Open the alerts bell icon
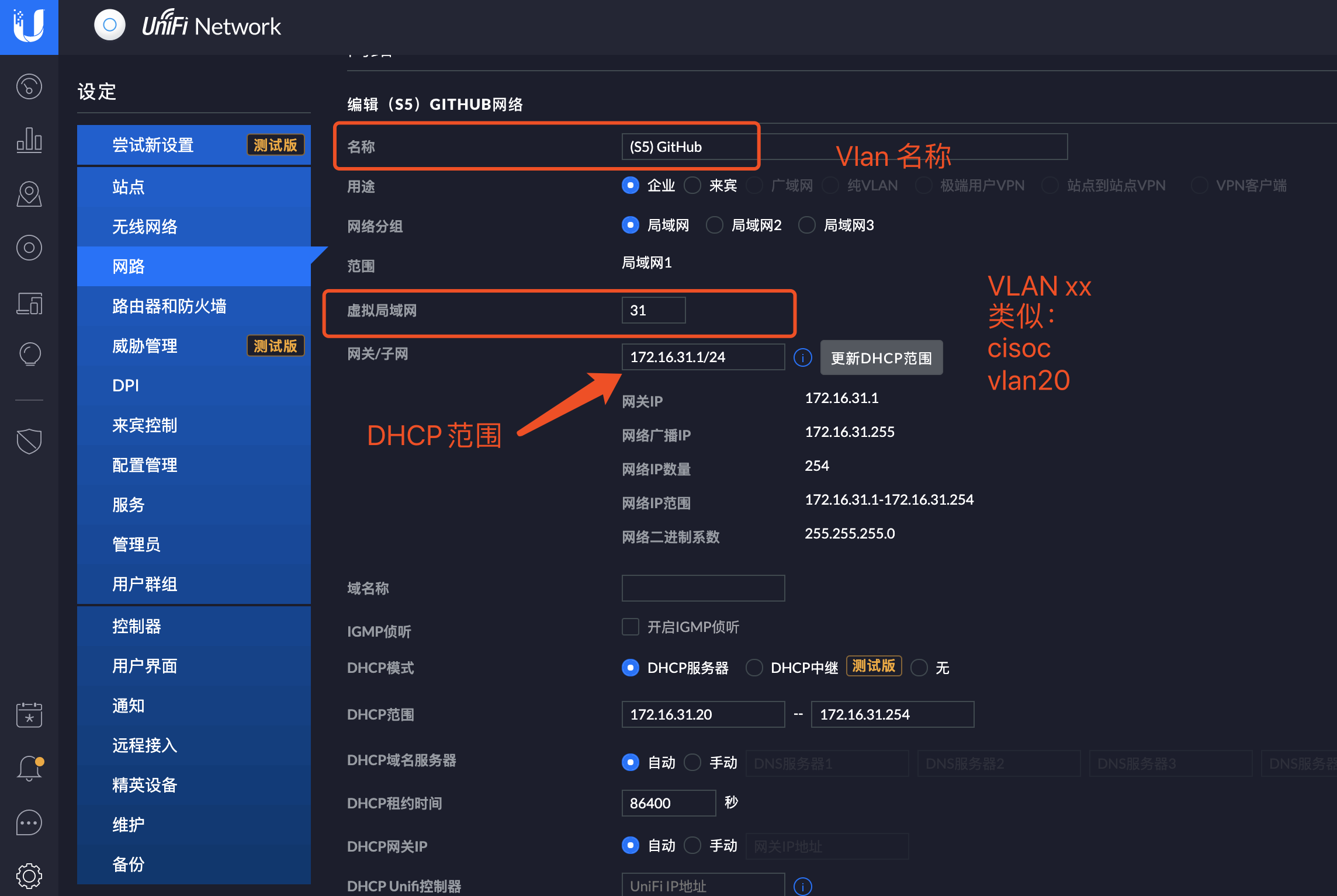Image resolution: width=1337 pixels, height=896 pixels. tap(29, 769)
